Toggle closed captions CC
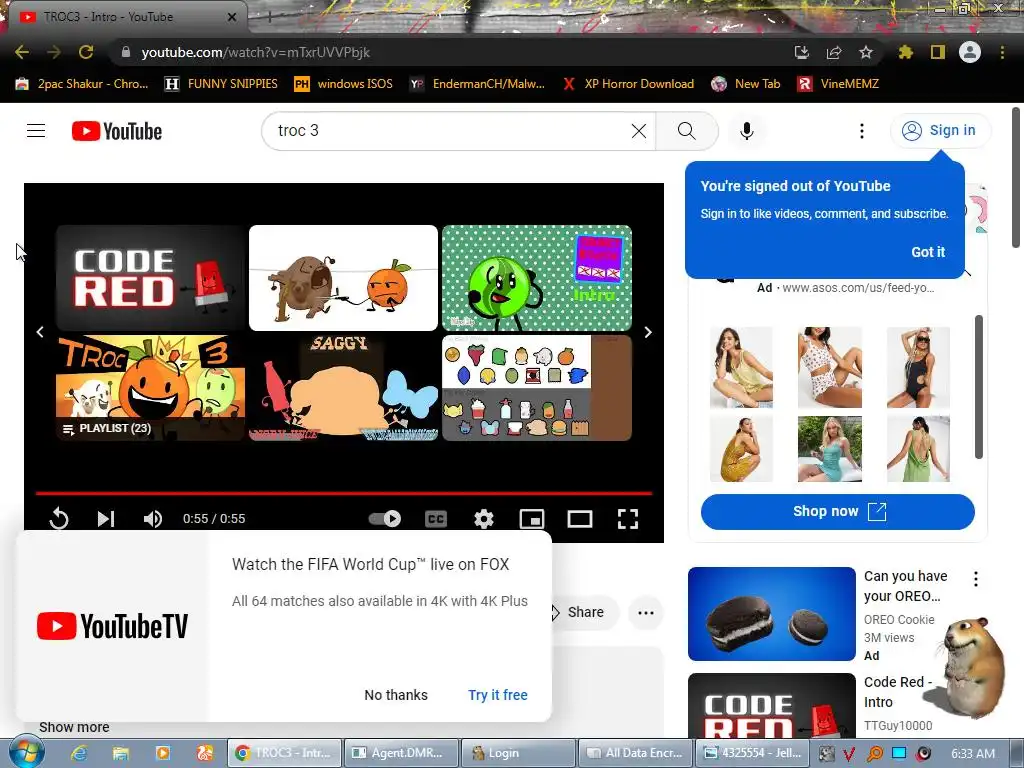This screenshot has height=768, width=1024. (436, 519)
